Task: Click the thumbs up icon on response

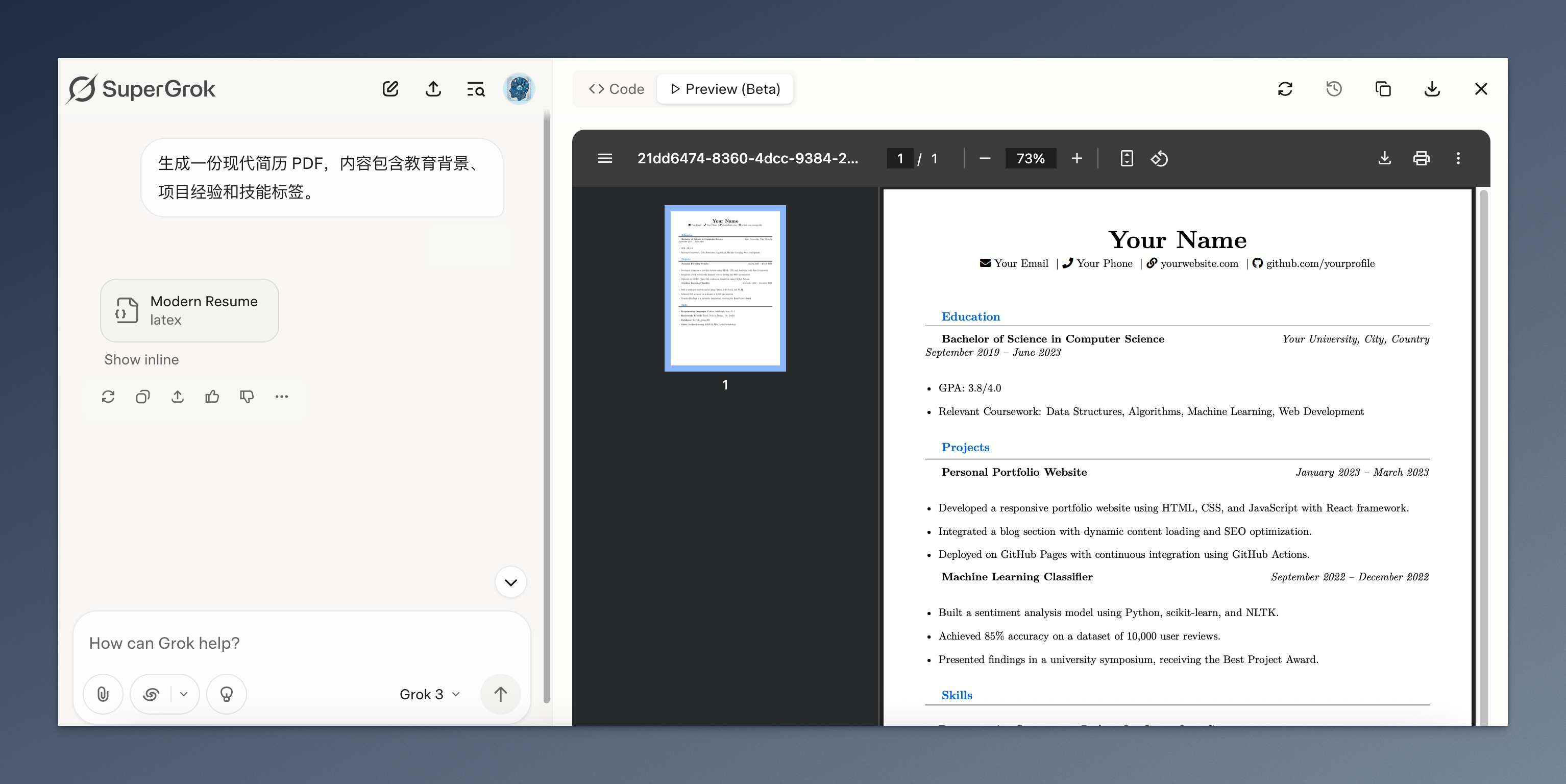Action: click(x=212, y=397)
